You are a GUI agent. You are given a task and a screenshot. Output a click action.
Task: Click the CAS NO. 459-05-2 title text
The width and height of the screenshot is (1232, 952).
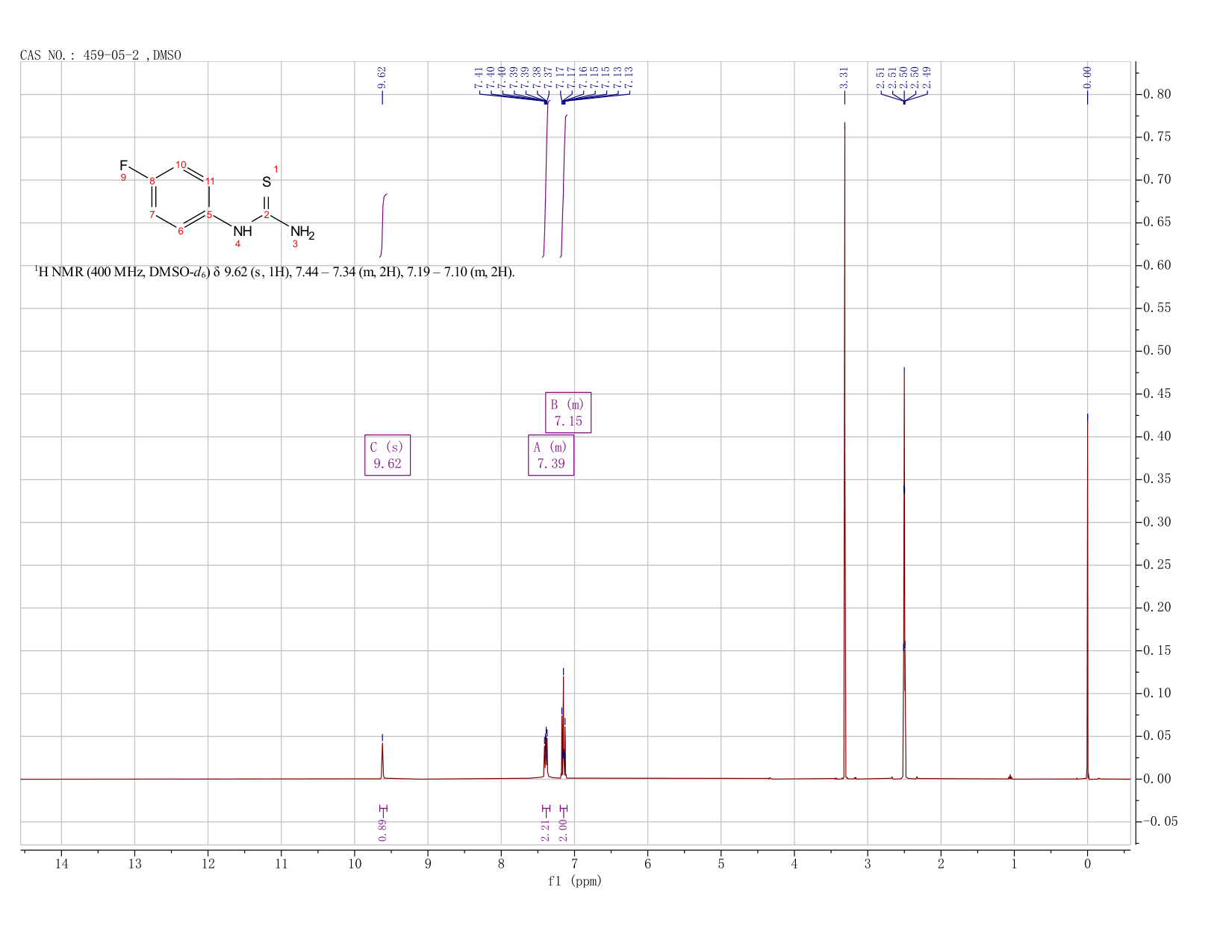[x=101, y=55]
